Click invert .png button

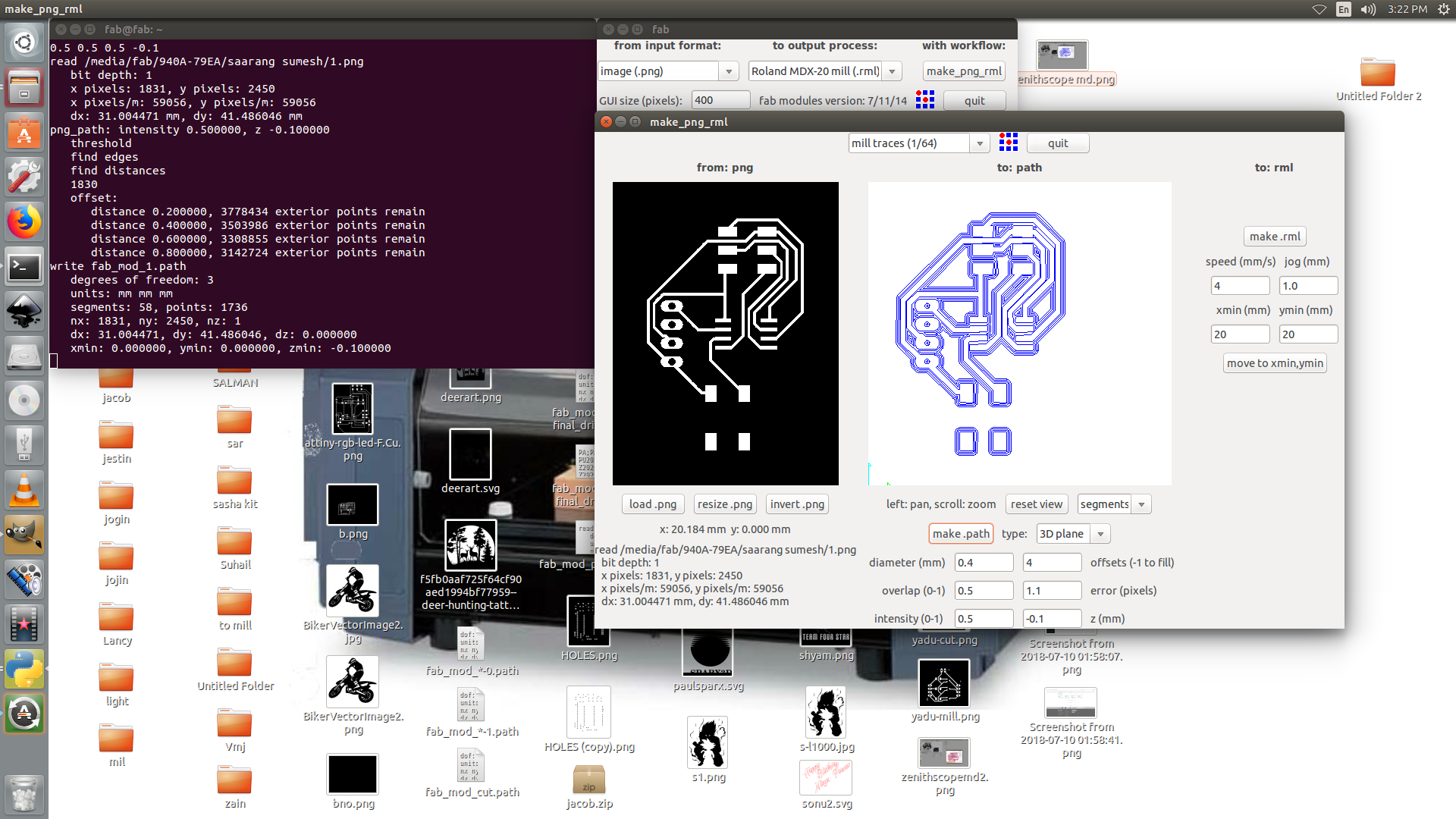[x=797, y=504]
